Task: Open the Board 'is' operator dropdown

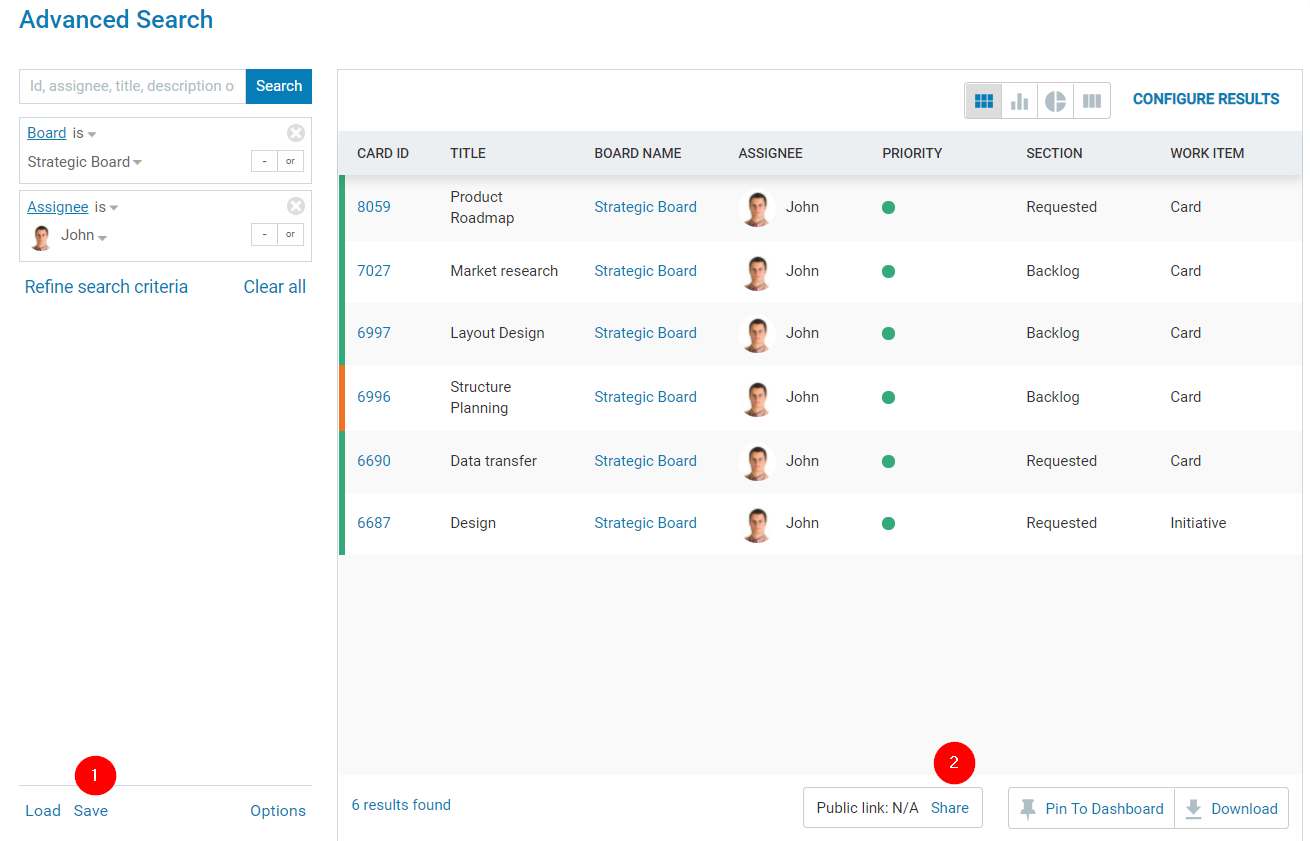Action: coord(84,133)
